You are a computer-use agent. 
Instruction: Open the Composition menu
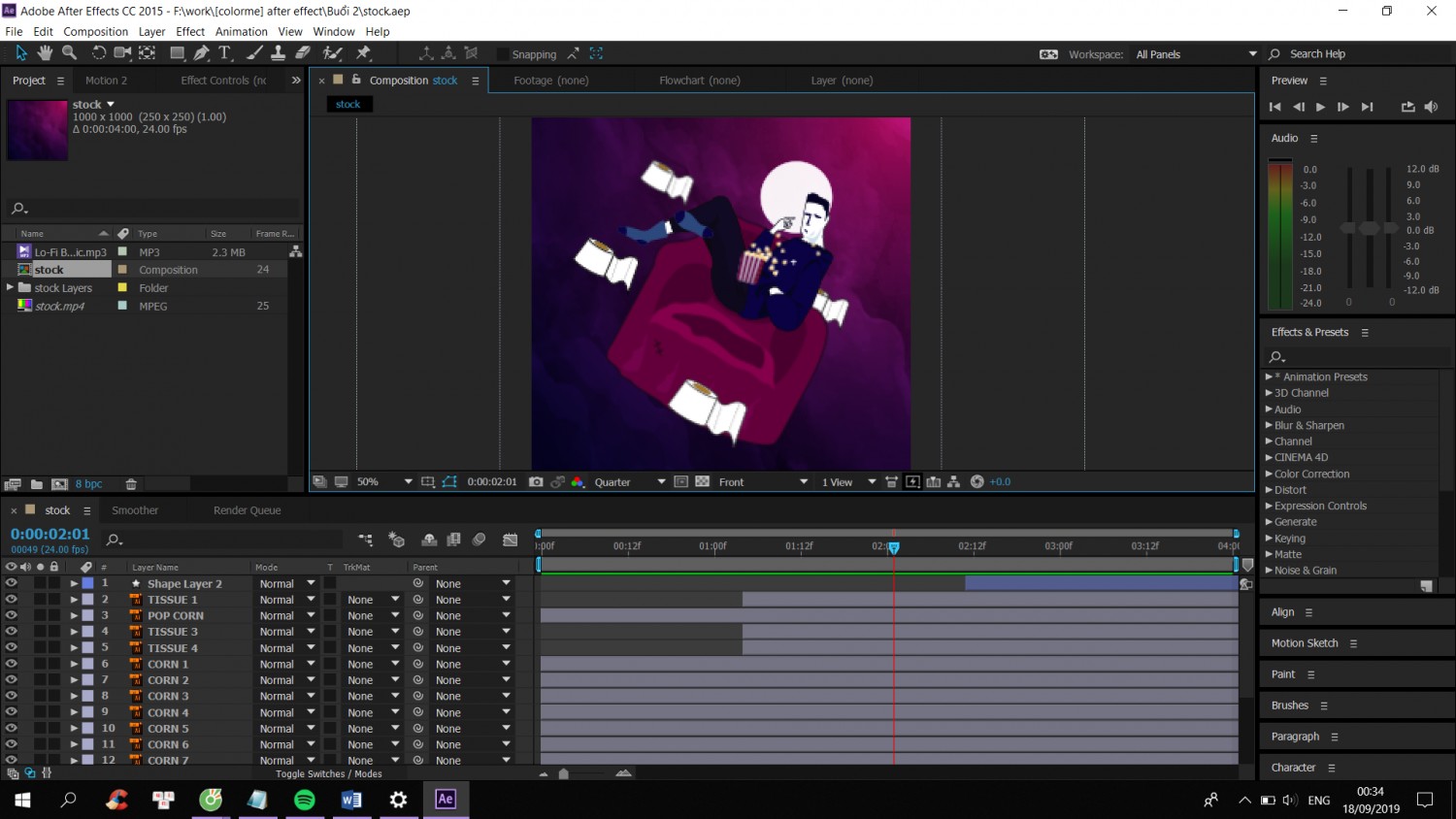tap(95, 31)
